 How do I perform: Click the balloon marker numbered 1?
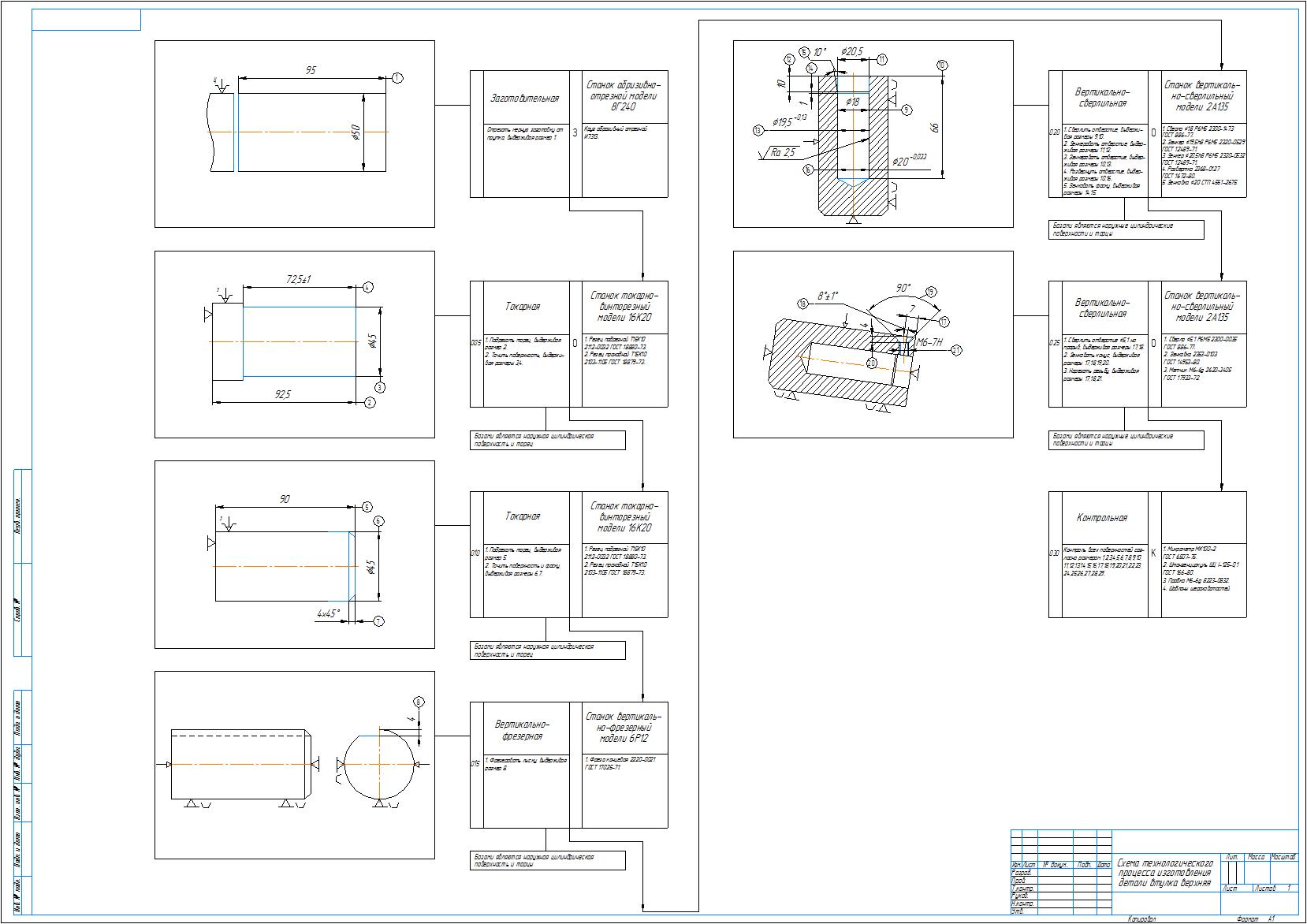pos(397,77)
